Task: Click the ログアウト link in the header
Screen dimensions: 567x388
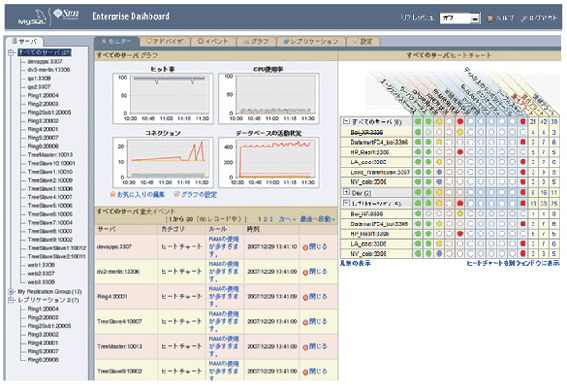Action: click(543, 18)
